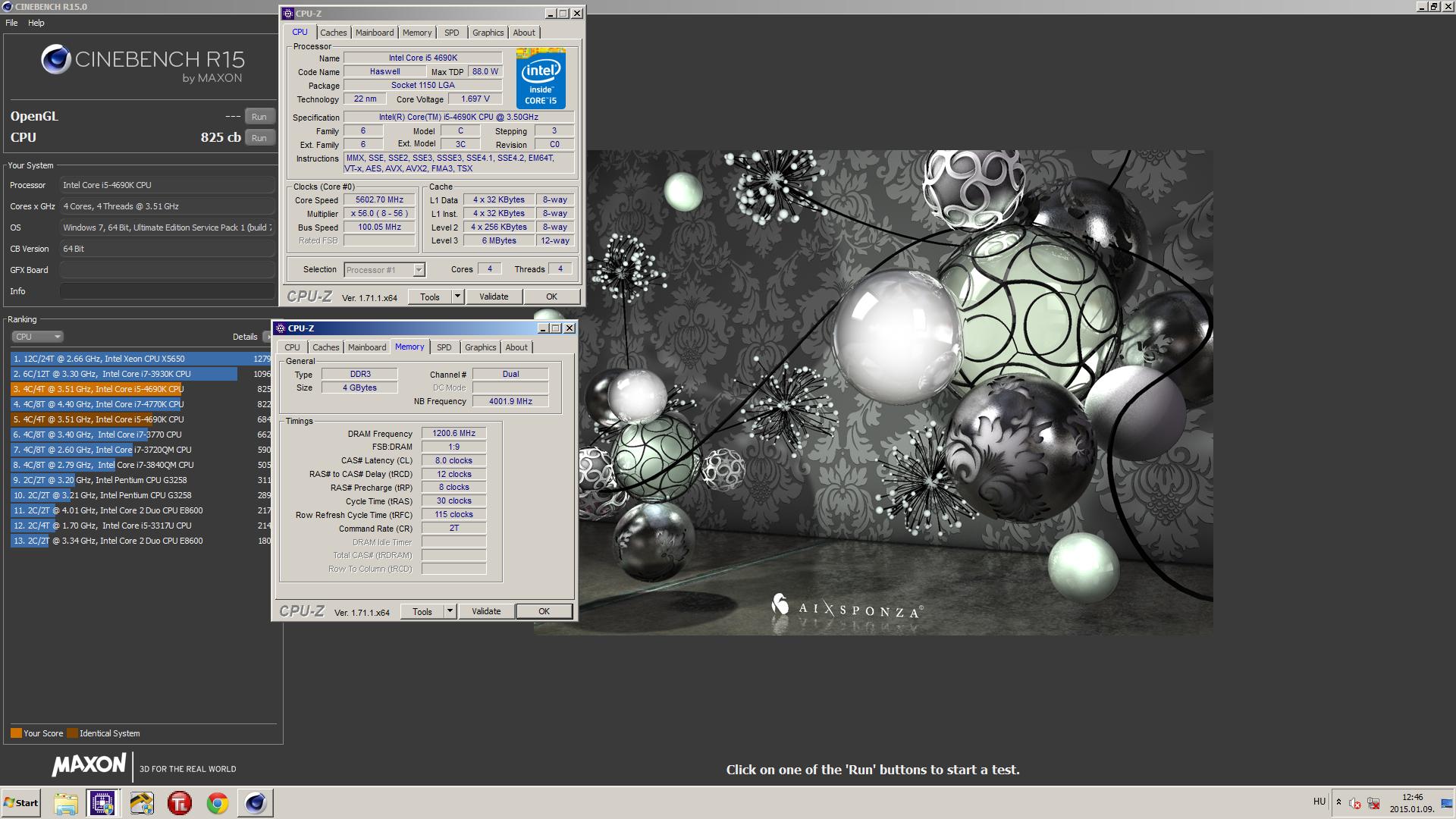Viewport: 1456px width, 819px height.
Task: Open Windows Explorer from the taskbar
Action: 66,803
